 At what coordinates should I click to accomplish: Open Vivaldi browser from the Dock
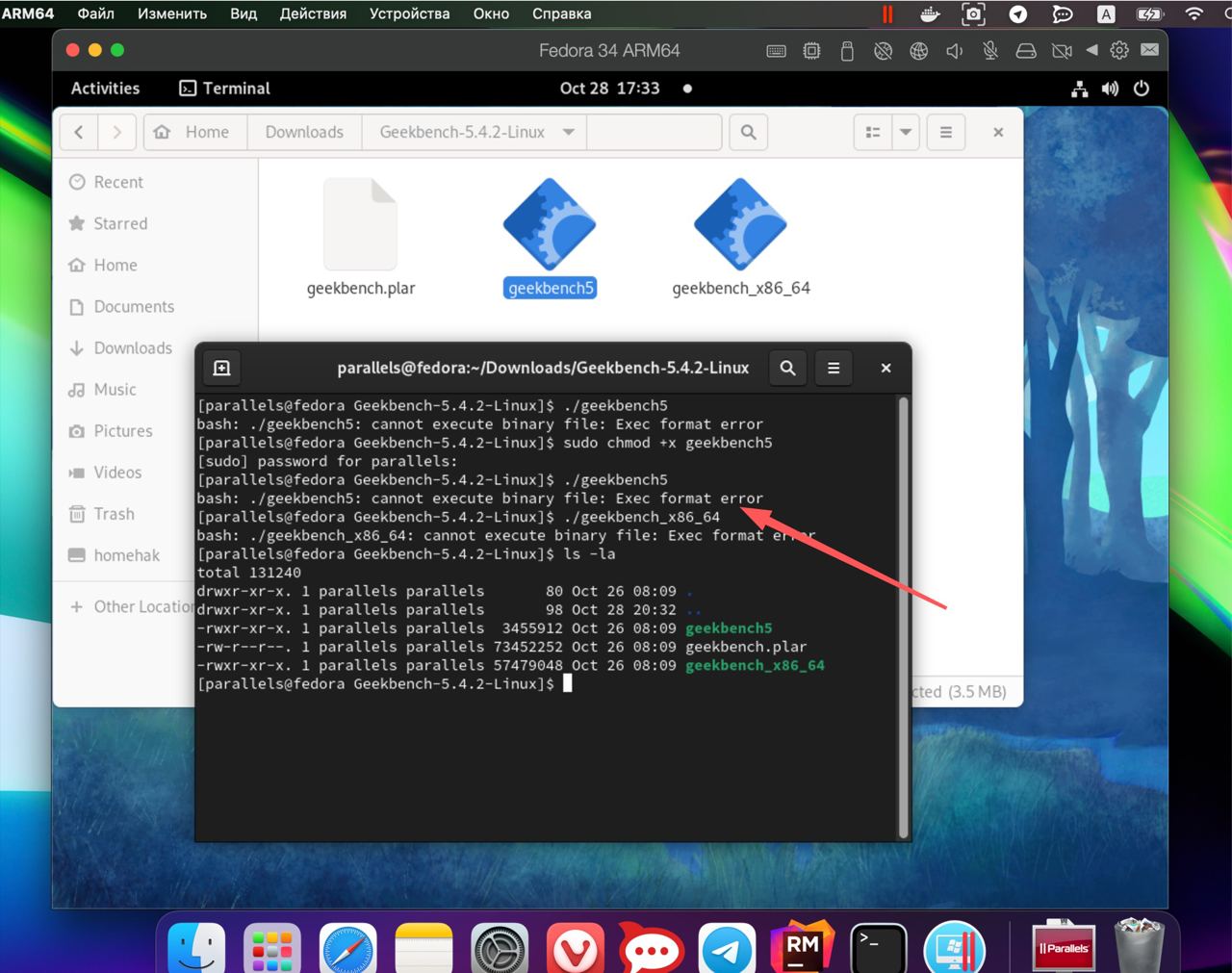[x=576, y=949]
